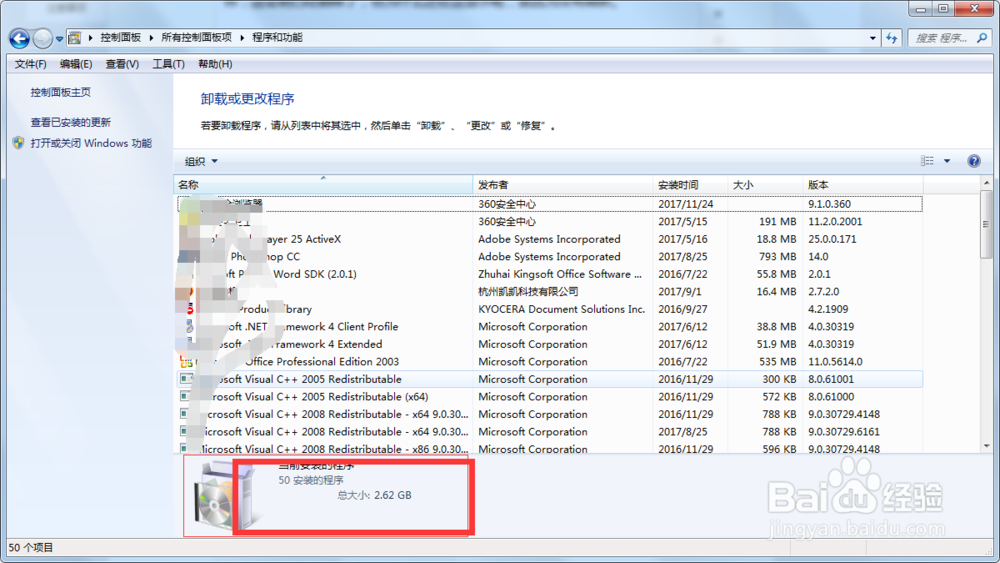
Task: Click scrollbar up arrow of program list
Action: tap(987, 183)
